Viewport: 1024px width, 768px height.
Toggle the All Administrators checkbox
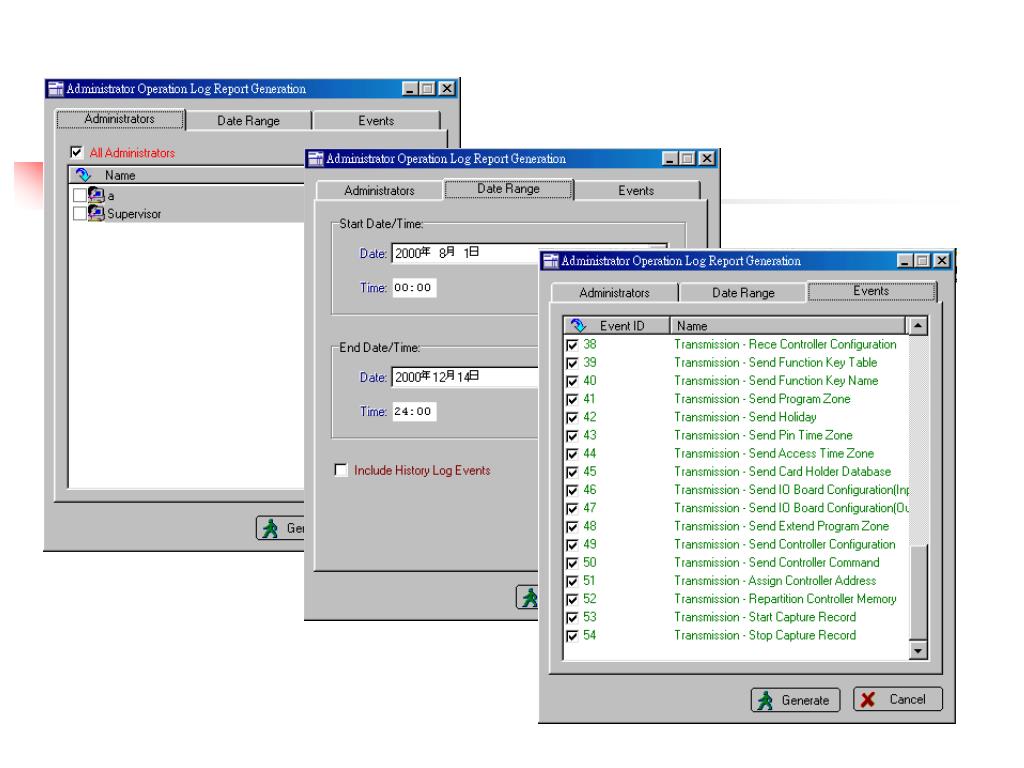click(x=77, y=152)
